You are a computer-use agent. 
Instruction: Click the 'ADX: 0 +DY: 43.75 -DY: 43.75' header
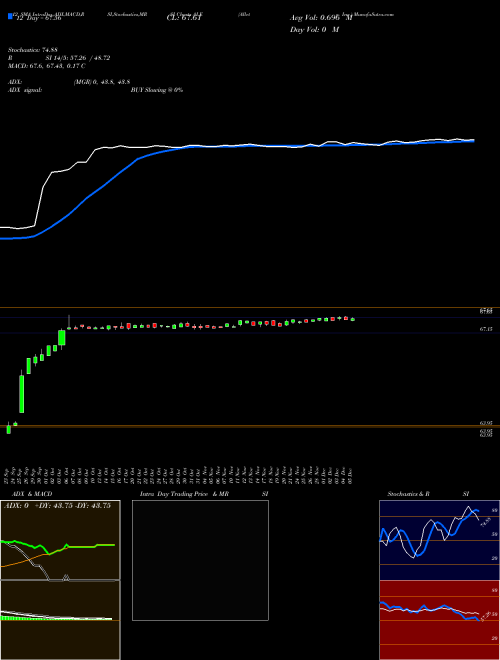57,506
